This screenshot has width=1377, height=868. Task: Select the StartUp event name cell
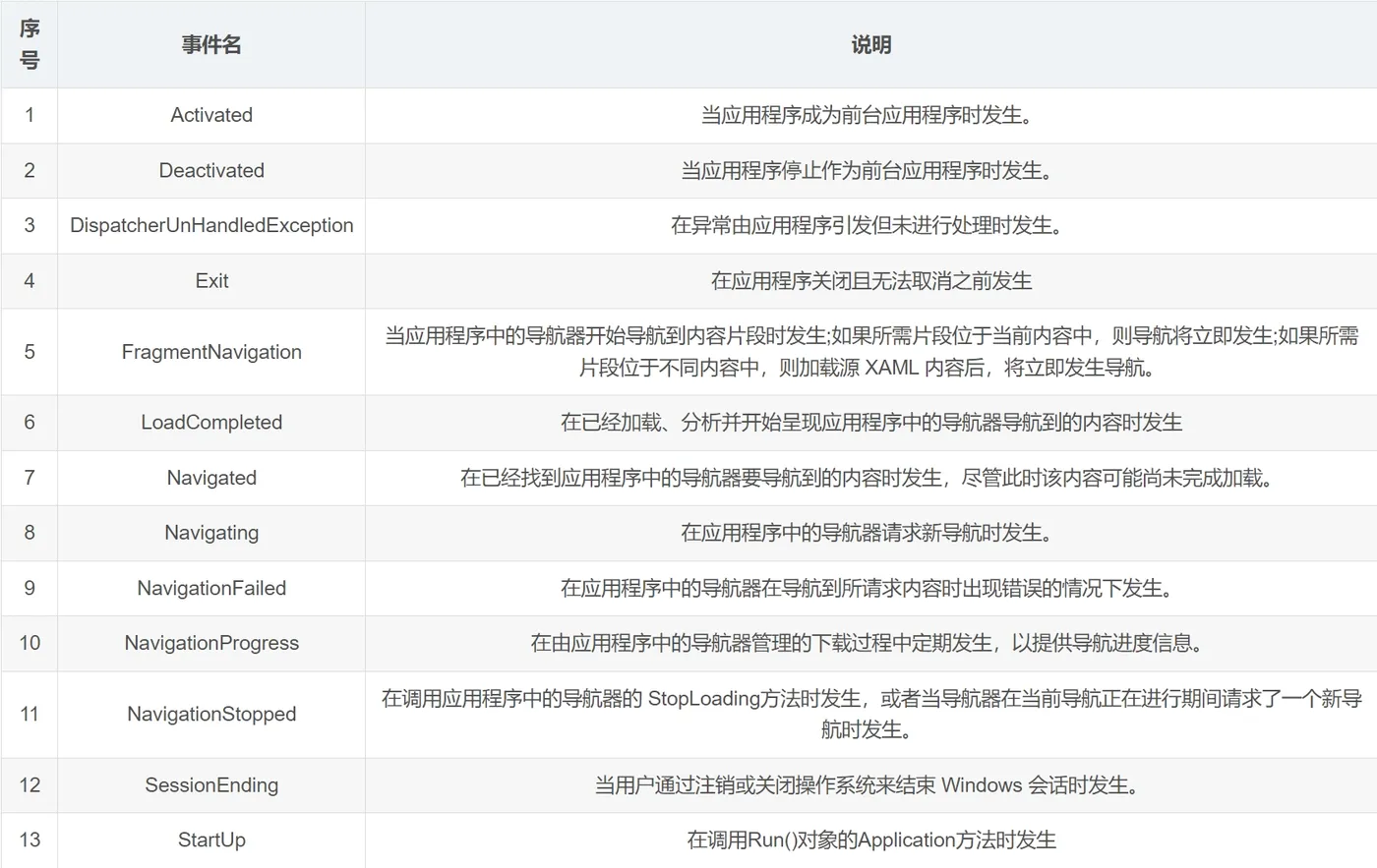click(211, 839)
